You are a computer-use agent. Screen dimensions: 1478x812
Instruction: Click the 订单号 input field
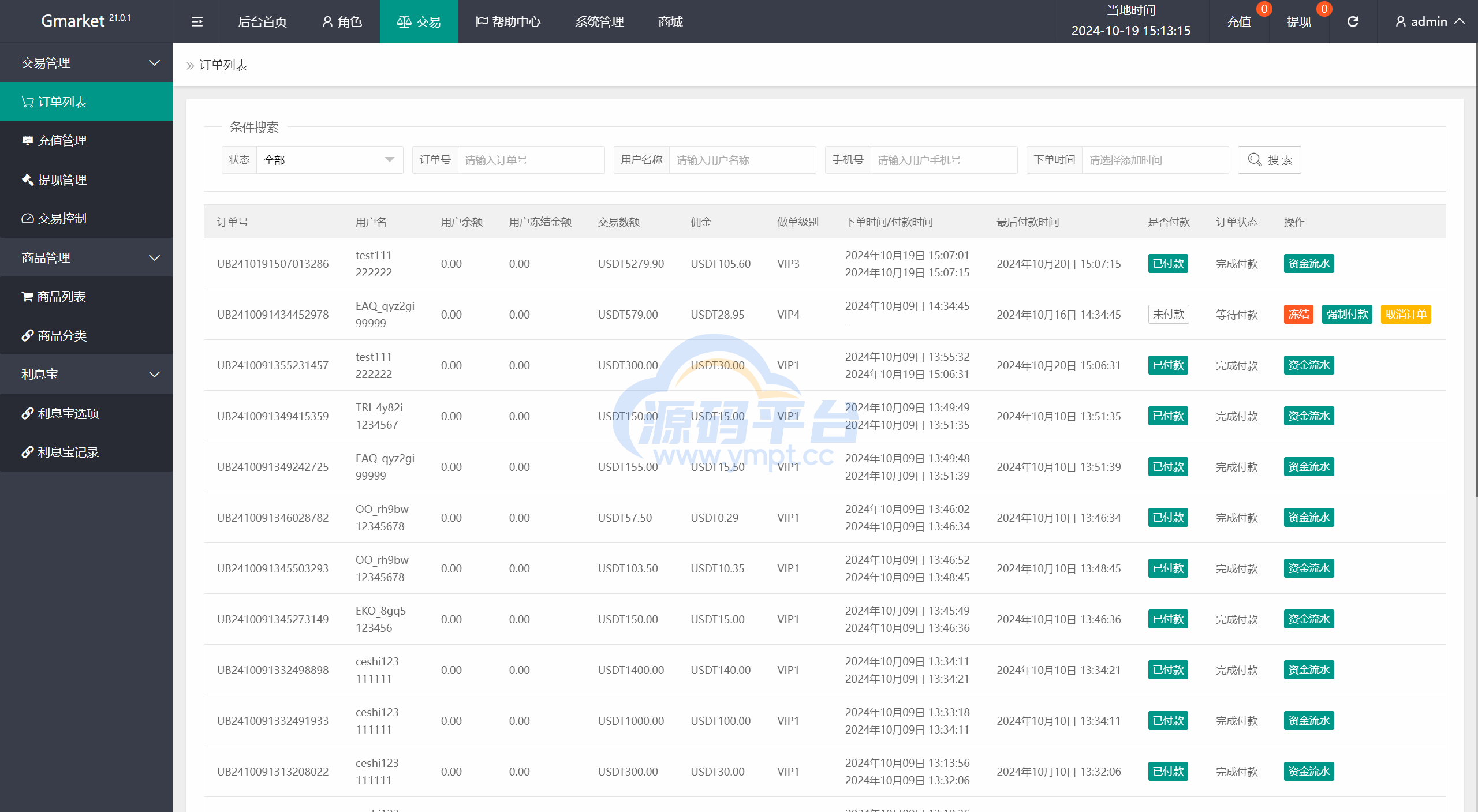pos(531,160)
